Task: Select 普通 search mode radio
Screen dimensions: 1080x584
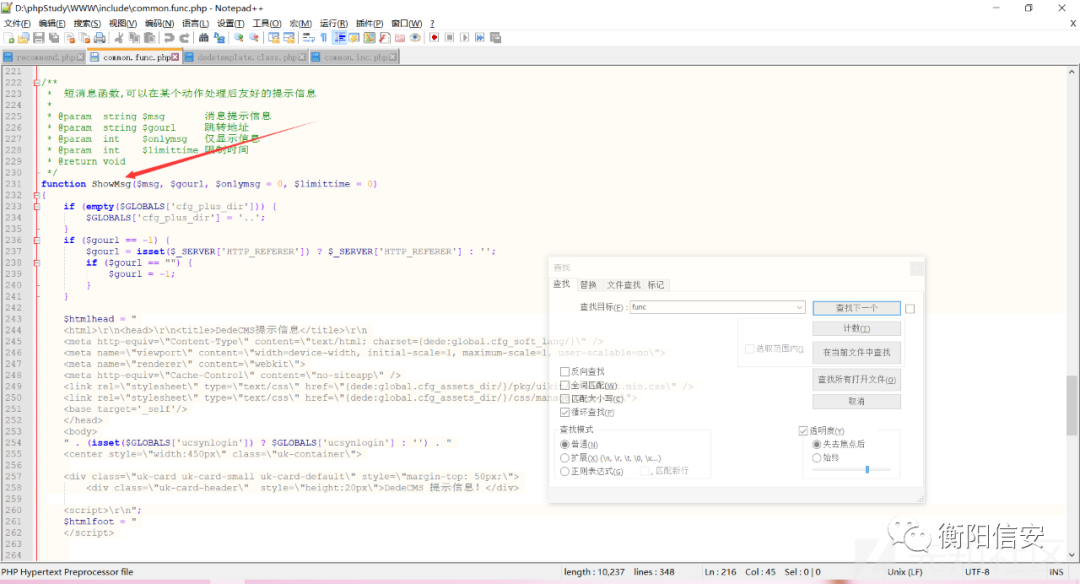Action: [565, 444]
